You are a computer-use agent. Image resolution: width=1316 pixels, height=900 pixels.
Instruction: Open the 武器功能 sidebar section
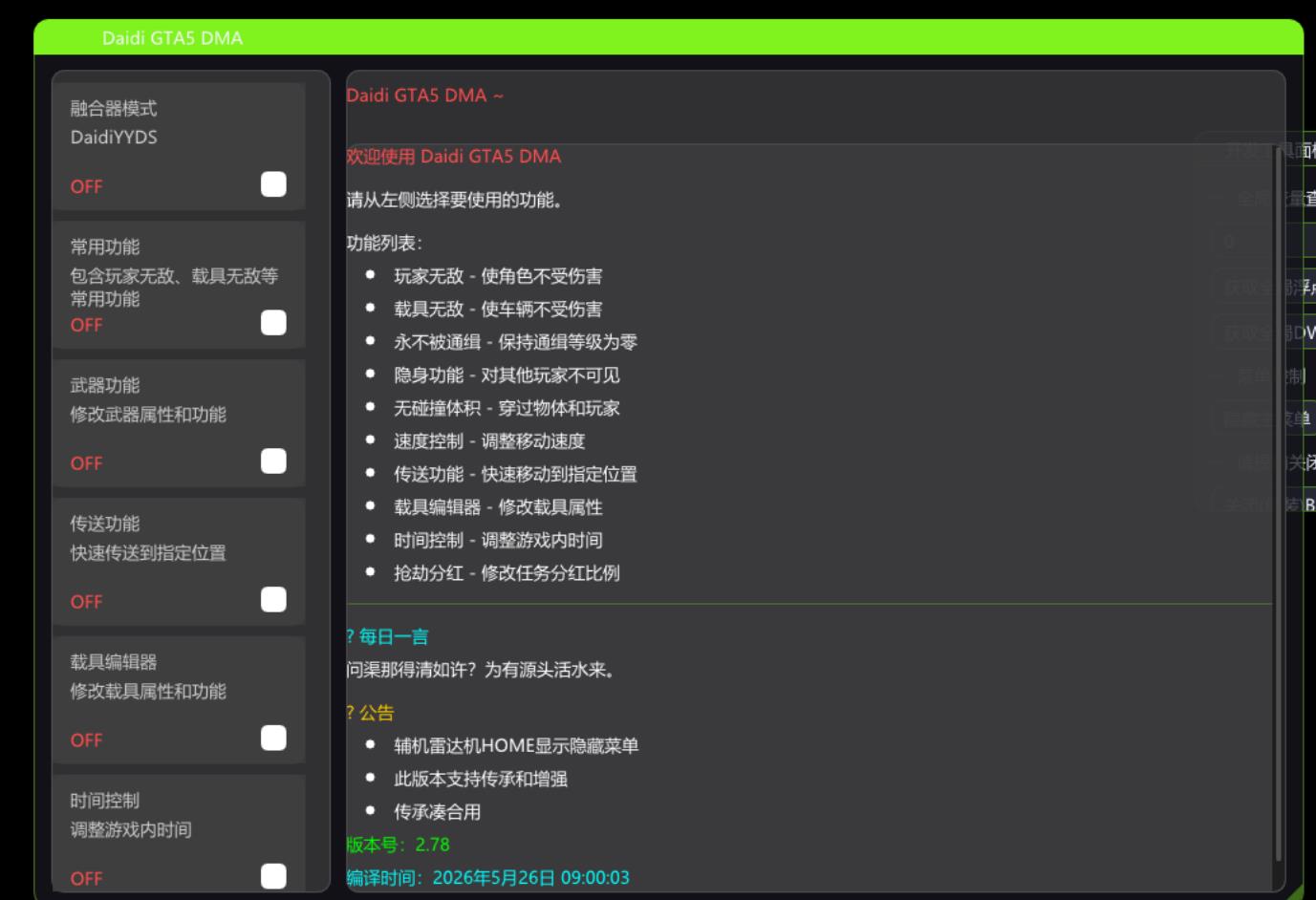coord(179,423)
